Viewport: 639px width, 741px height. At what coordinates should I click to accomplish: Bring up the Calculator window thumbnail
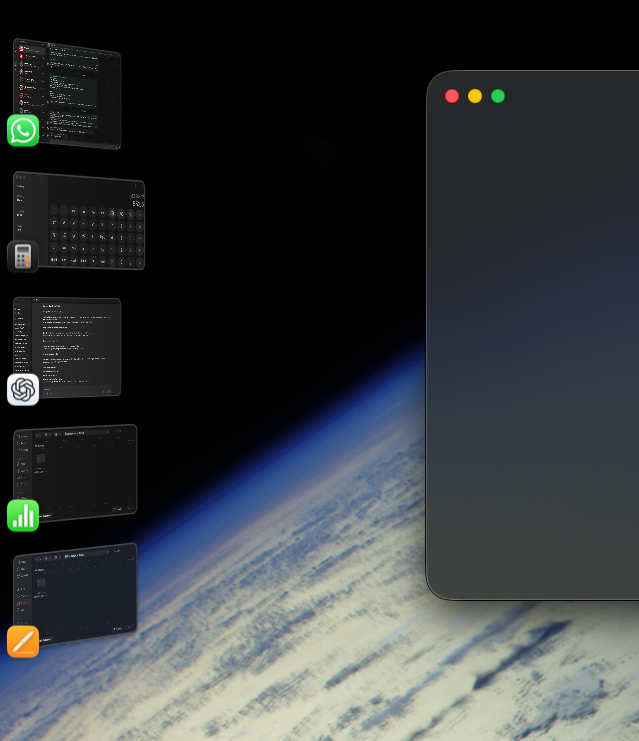pyautogui.click(x=79, y=221)
